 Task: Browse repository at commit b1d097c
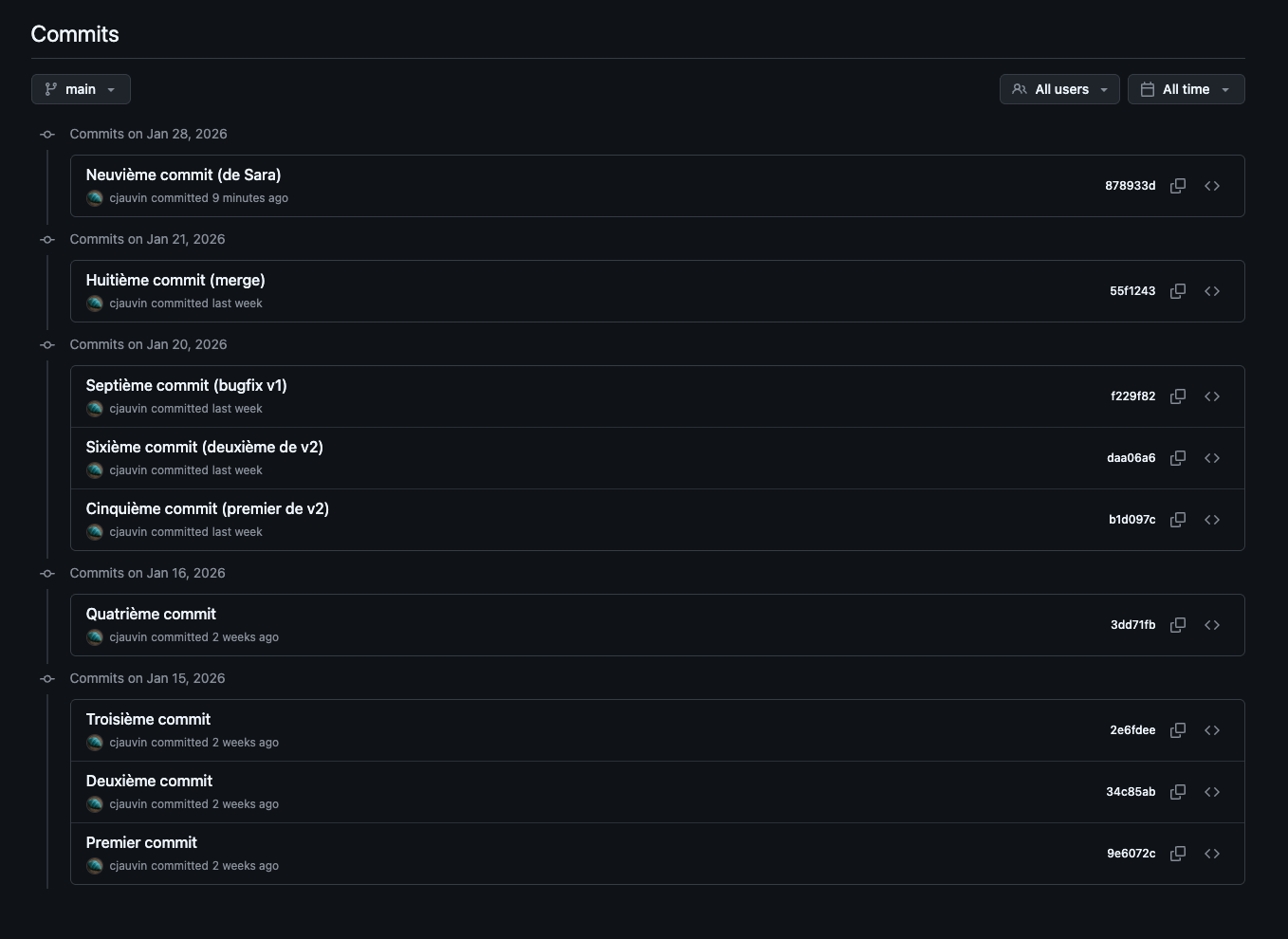click(x=1212, y=520)
